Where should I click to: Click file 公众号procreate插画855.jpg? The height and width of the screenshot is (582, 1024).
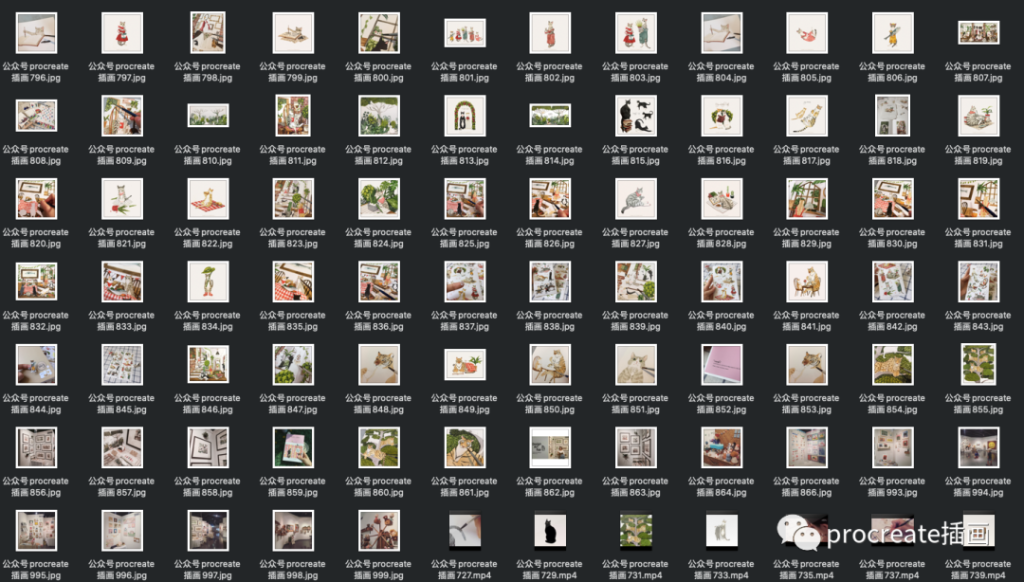point(979,364)
